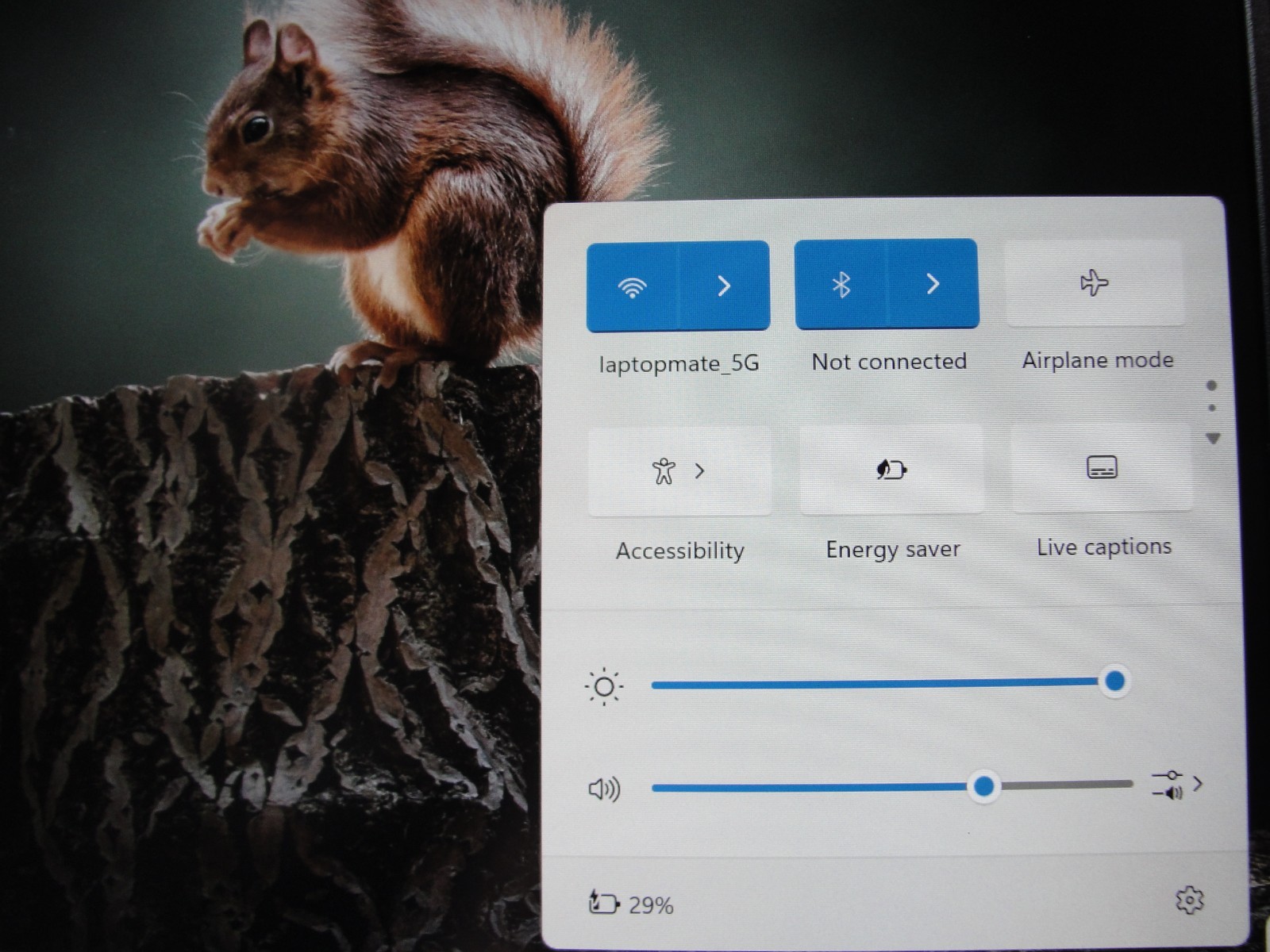This screenshot has width=1270, height=952.
Task: Click the 'Energy saver' label
Action: click(x=893, y=549)
